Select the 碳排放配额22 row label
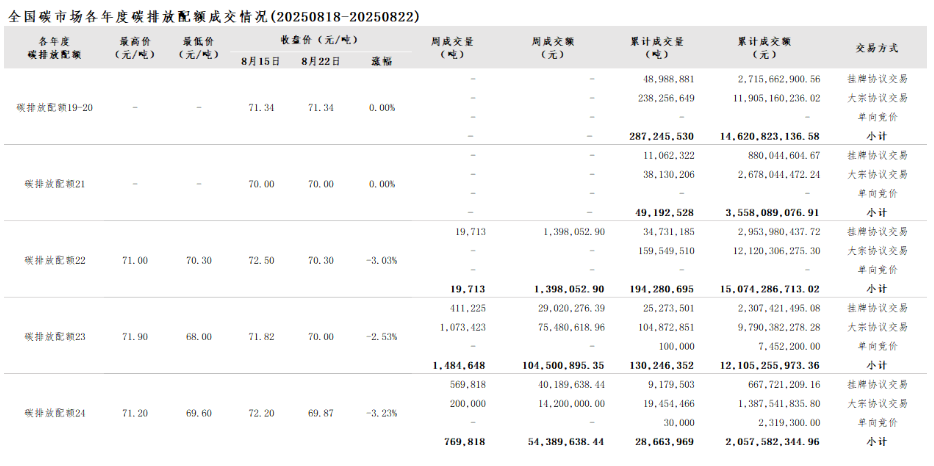This screenshot has width=934, height=466. (x=55, y=260)
